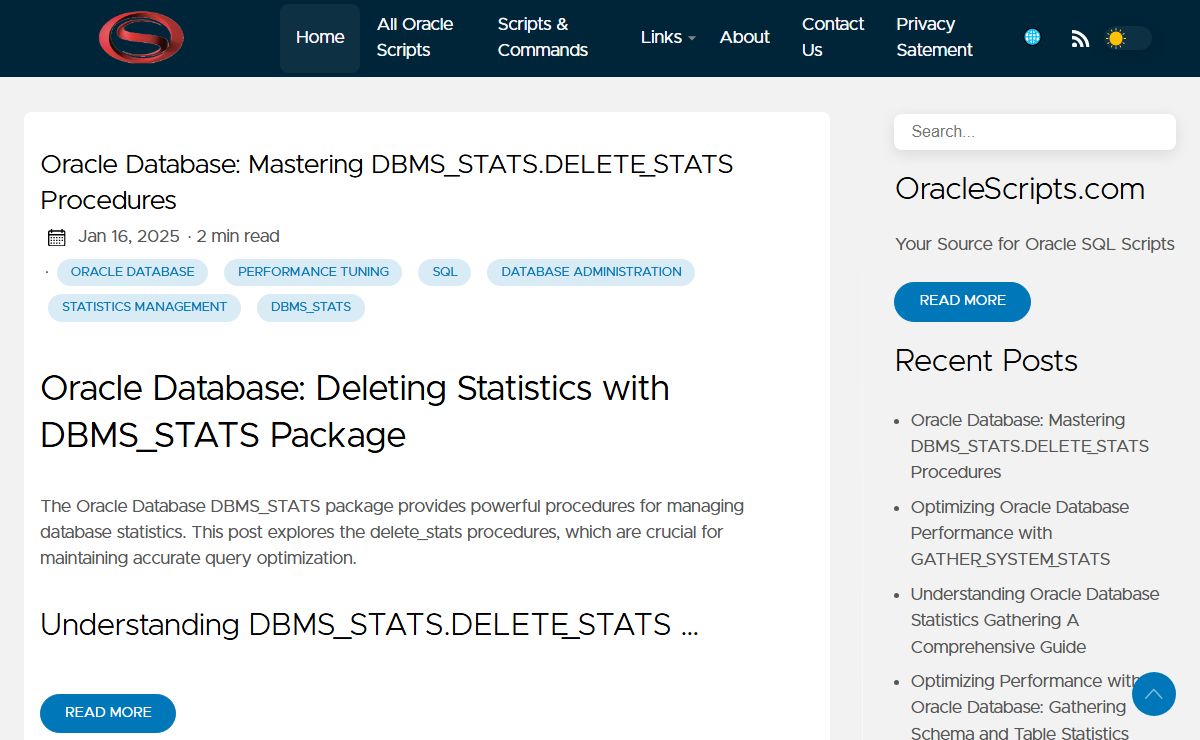1200x740 pixels.
Task: Select the DATABASE ADMINISTRATION tag
Action: click(x=591, y=272)
